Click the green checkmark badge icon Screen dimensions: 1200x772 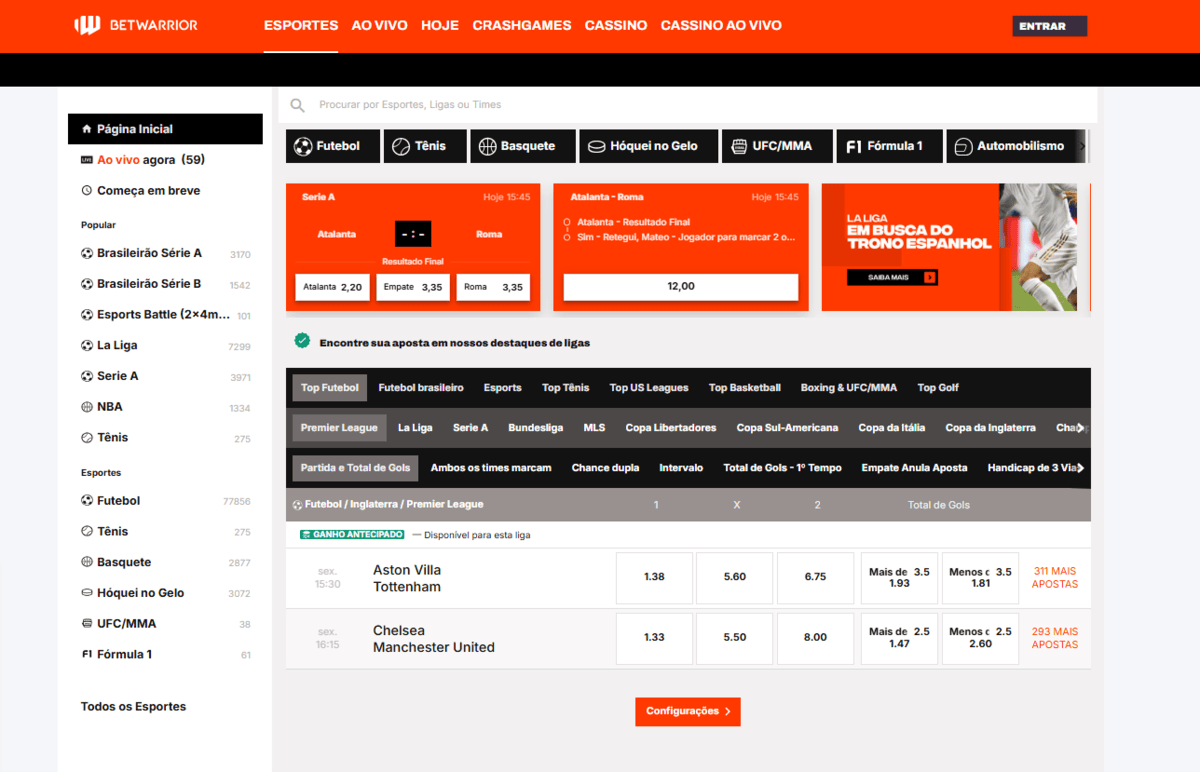302,341
